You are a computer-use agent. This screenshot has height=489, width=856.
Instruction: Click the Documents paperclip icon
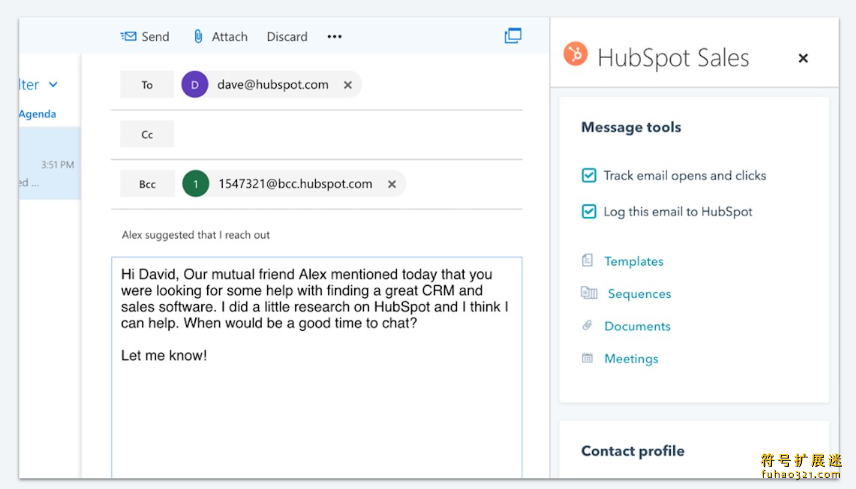click(587, 325)
